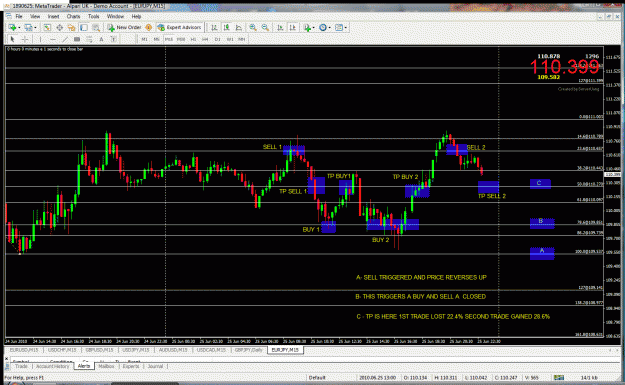Select the crosshair tool
The height and width of the screenshot is (385, 625).
(x=25, y=39)
